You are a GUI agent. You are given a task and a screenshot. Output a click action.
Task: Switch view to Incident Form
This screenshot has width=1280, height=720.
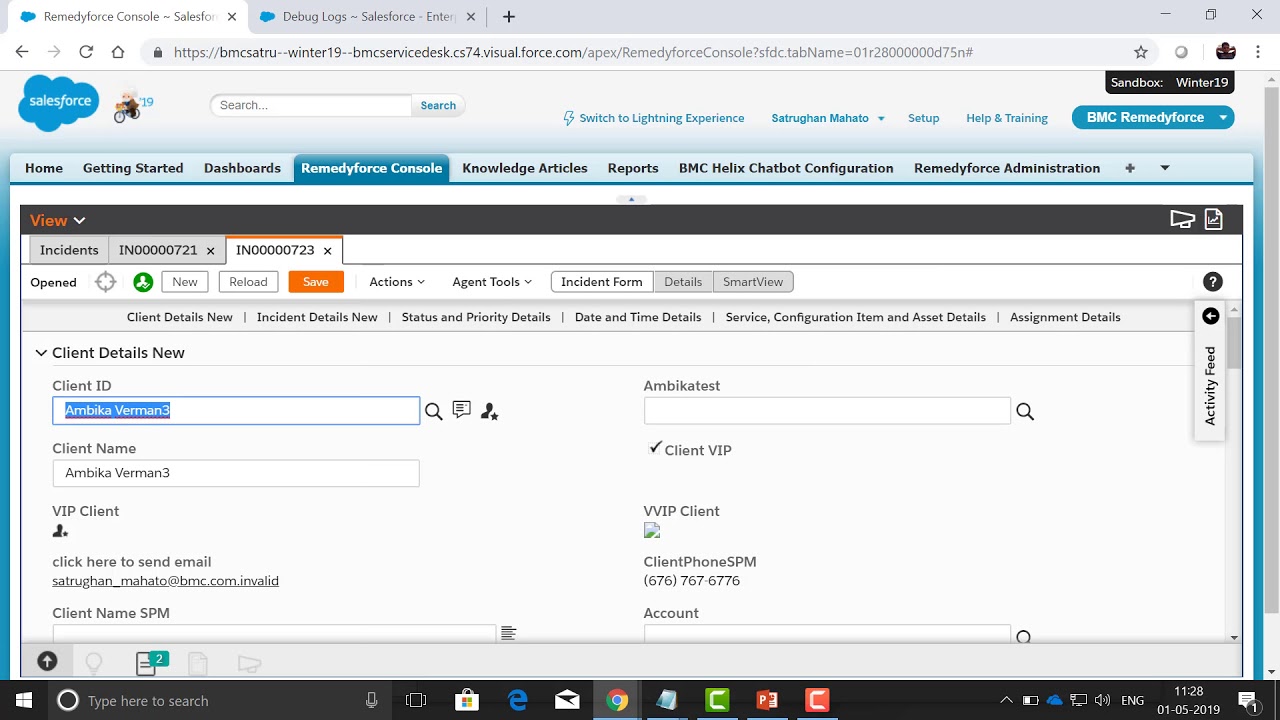pos(602,282)
